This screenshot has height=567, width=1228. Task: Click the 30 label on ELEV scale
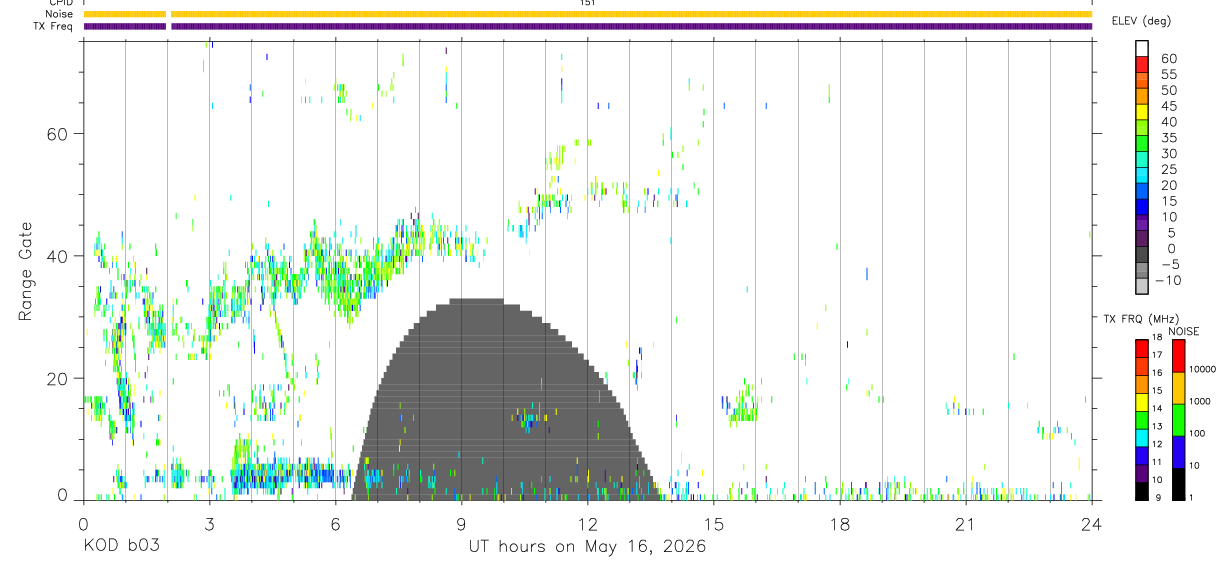point(1167,154)
